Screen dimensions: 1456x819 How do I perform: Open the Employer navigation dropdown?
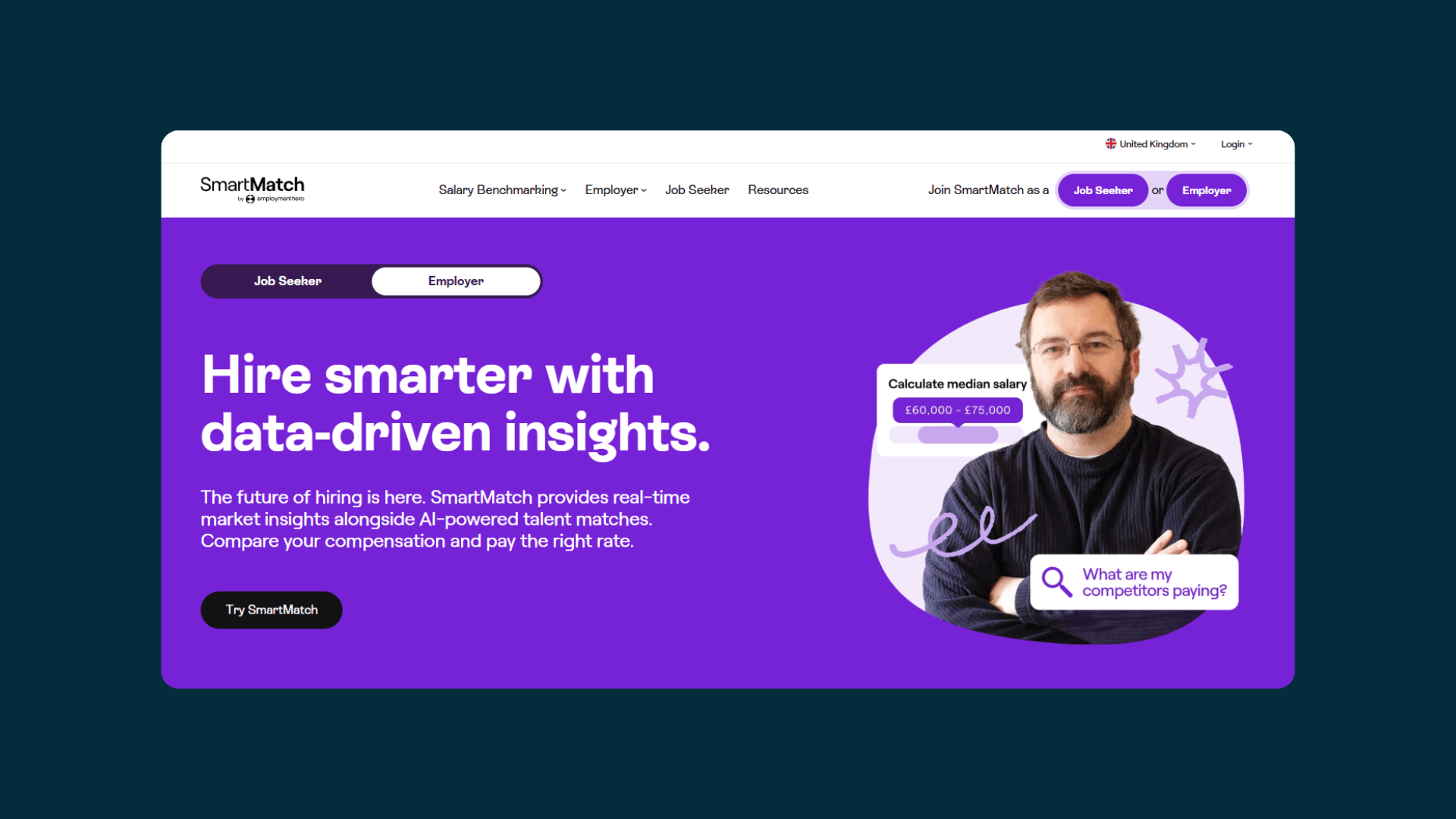616,190
